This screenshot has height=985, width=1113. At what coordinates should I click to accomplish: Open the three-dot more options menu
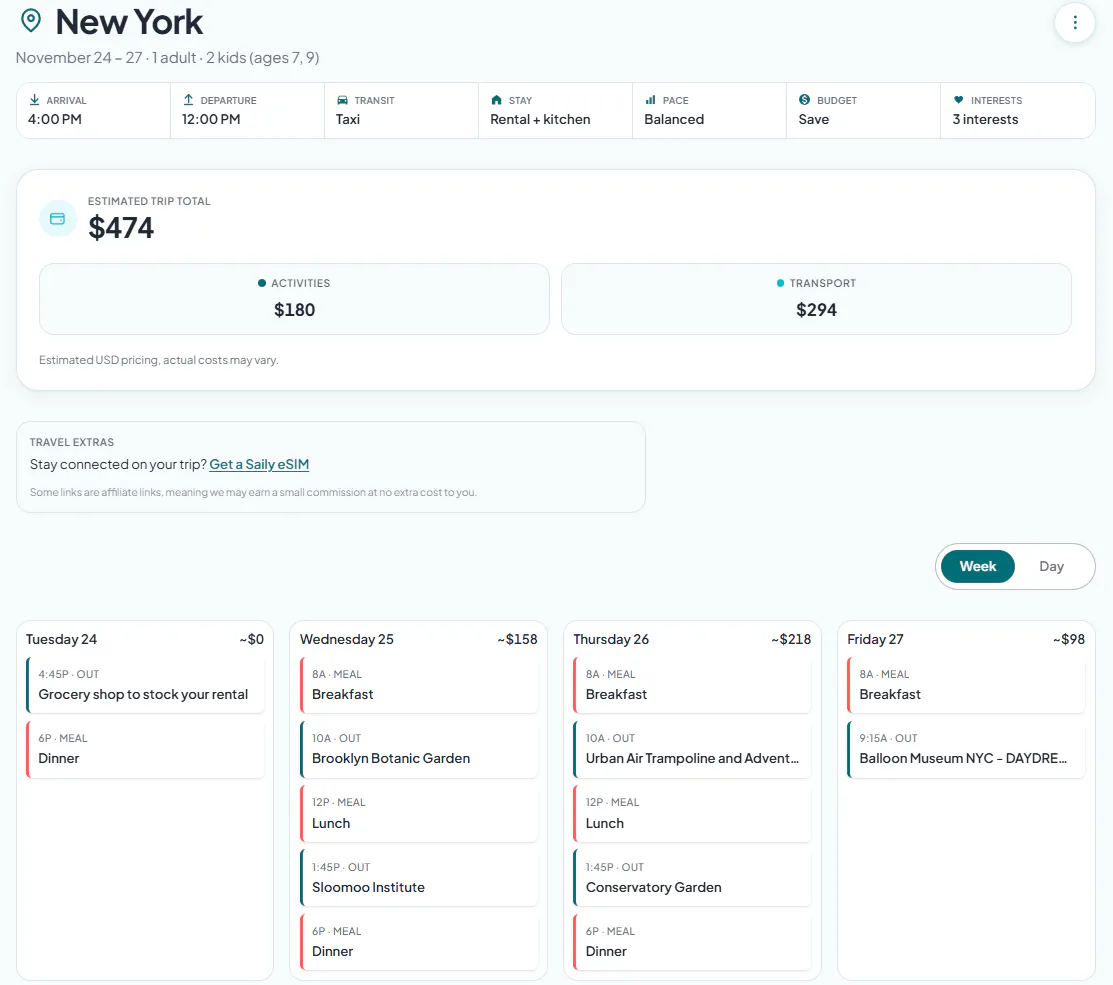coord(1075,23)
